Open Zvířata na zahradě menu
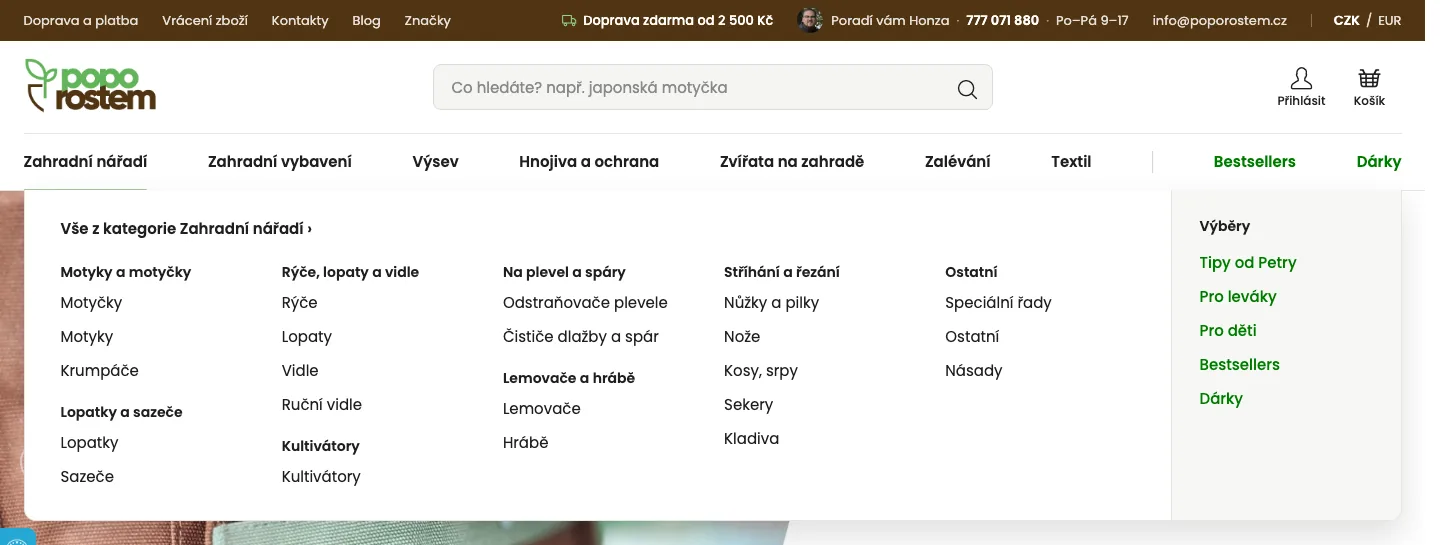 (792, 161)
